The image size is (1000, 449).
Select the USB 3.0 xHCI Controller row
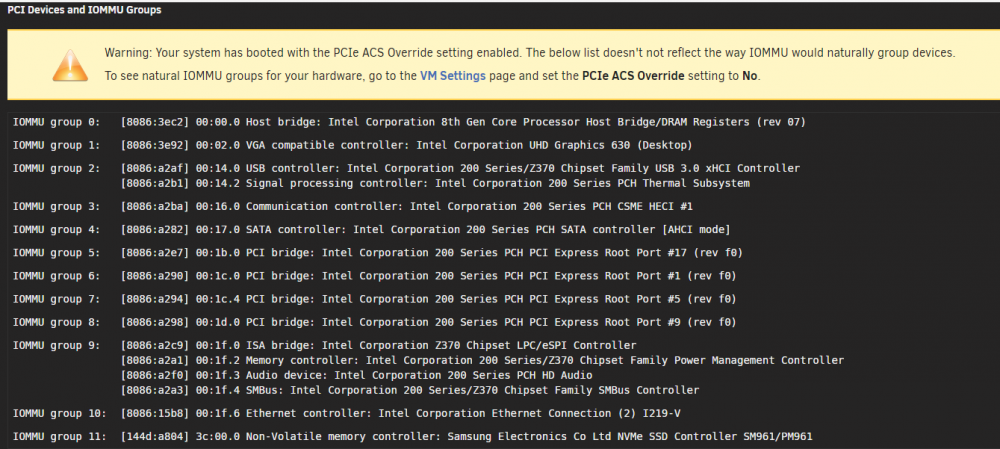click(460, 168)
